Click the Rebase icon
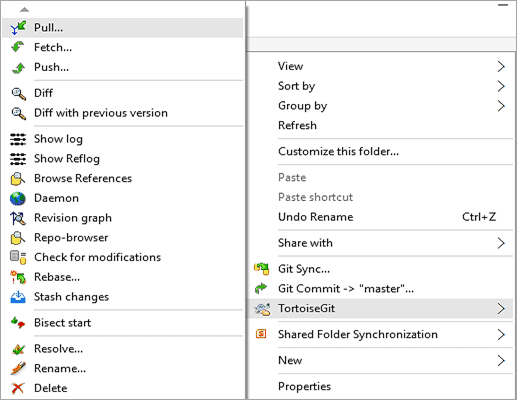 point(18,277)
